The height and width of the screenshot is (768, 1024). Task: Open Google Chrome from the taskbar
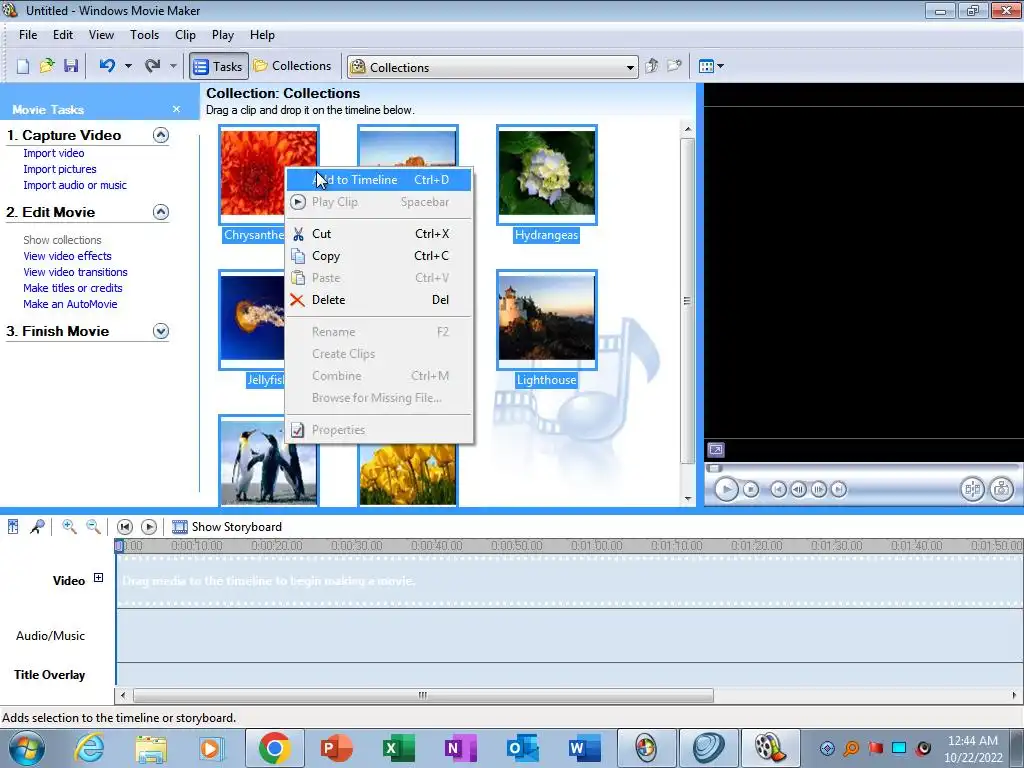click(x=275, y=748)
